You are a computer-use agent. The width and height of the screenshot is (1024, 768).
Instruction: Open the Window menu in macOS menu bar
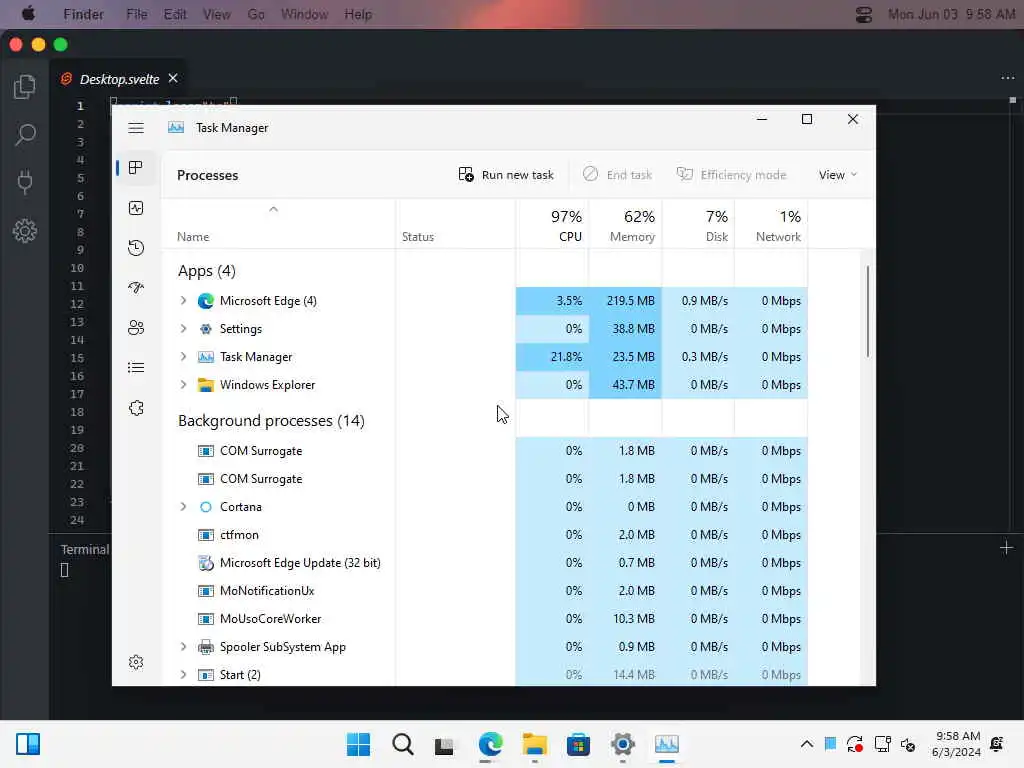click(x=304, y=14)
